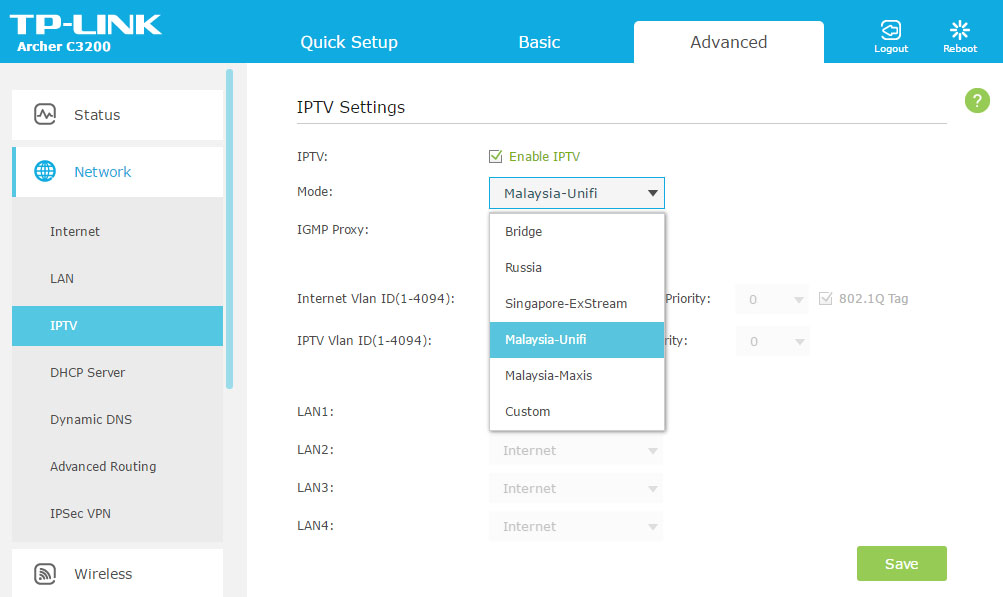Choose Bridge from the mode list
Screen dimensions: 1003x597
tap(576, 232)
